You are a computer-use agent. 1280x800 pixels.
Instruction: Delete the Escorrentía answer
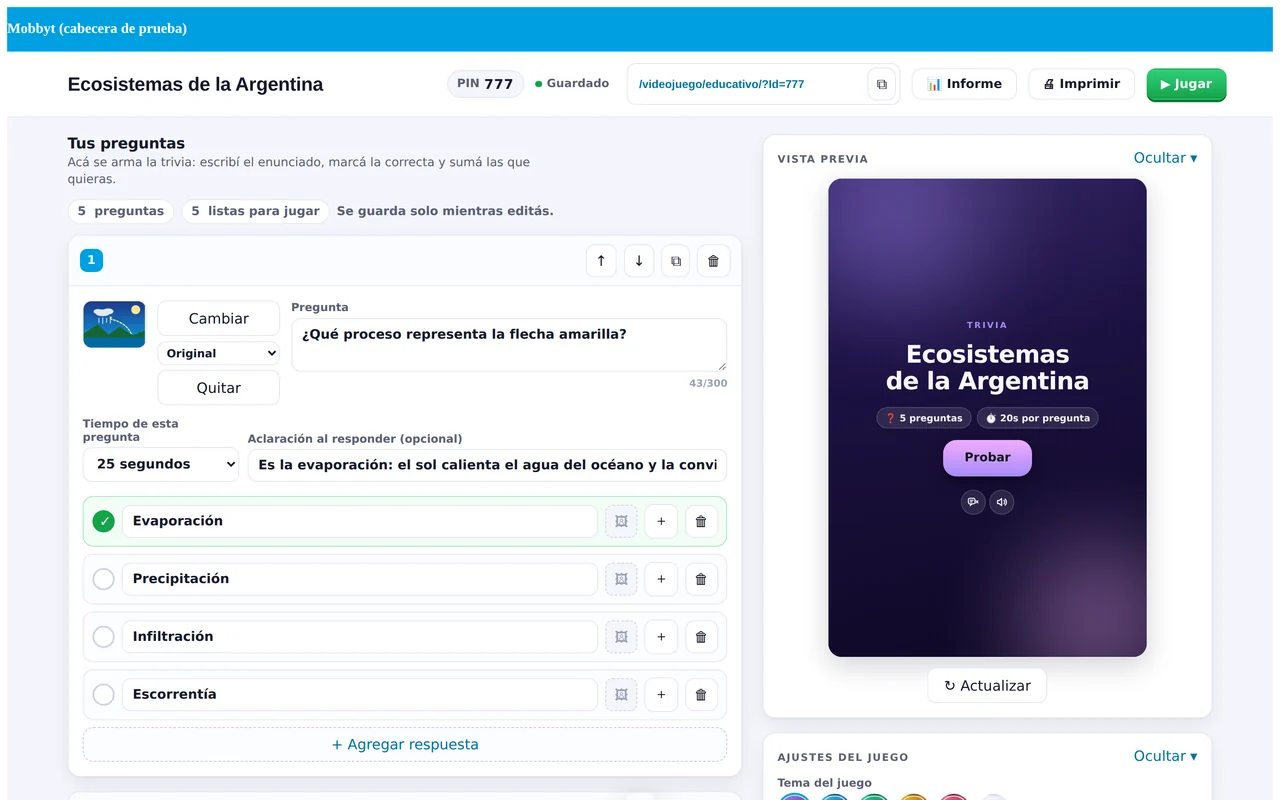coord(701,694)
